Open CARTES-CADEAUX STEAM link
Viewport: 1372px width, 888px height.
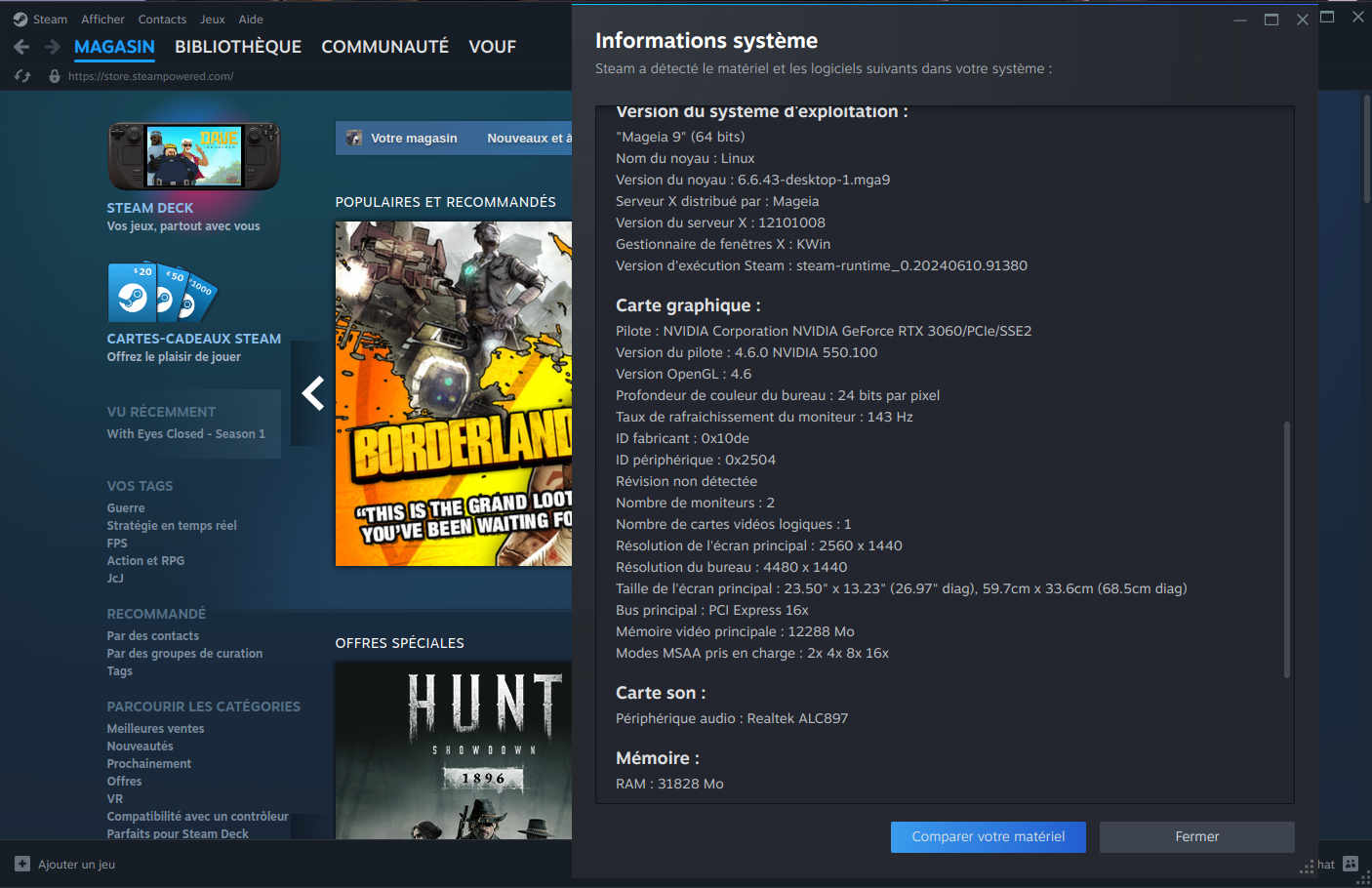coord(194,339)
